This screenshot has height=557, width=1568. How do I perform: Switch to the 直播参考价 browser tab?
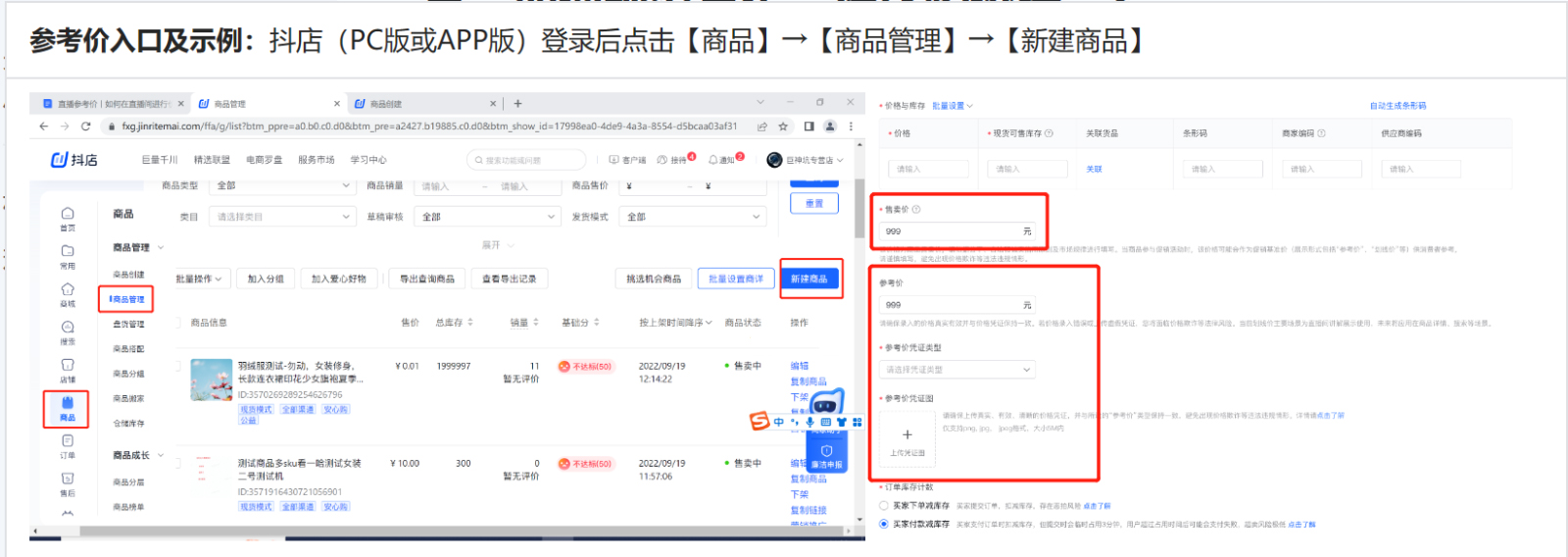113,104
